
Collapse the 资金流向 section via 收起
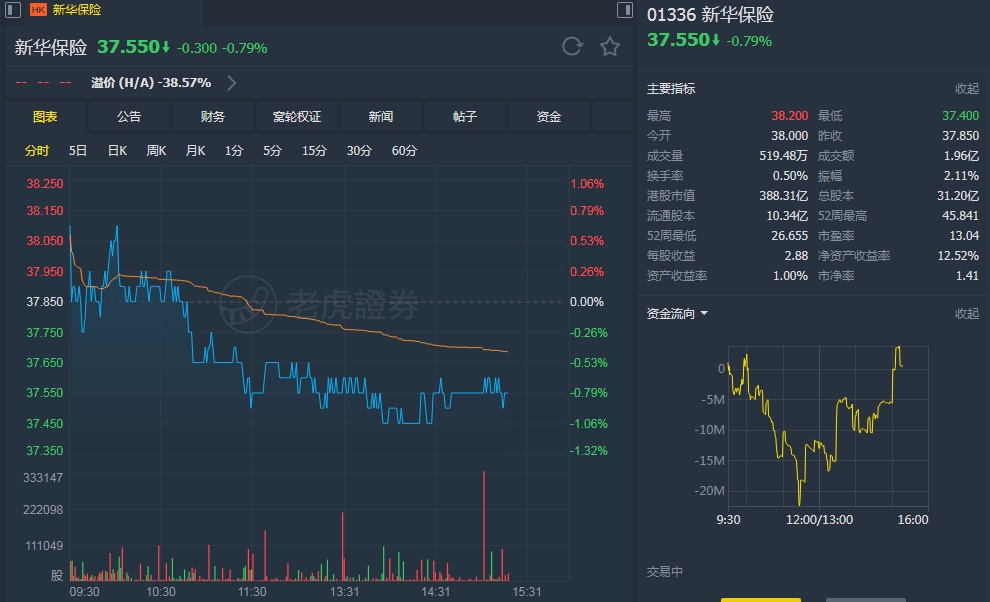click(966, 313)
